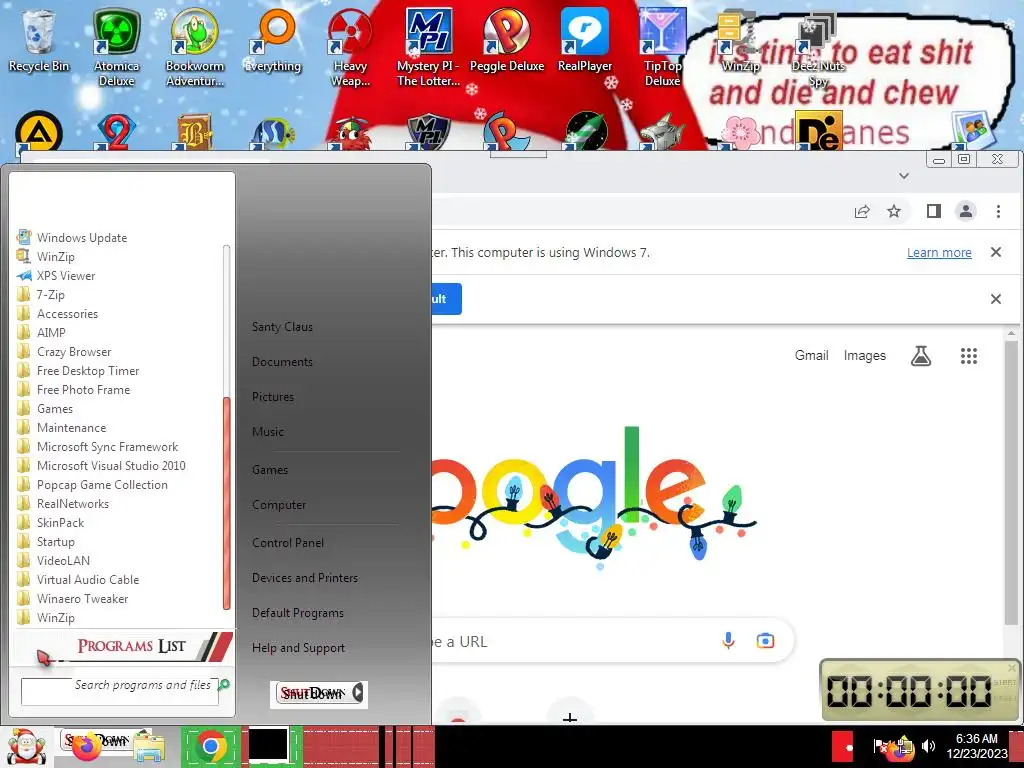This screenshot has width=1024, height=768.
Task: Start voice search with the microphone
Action: (x=728, y=641)
